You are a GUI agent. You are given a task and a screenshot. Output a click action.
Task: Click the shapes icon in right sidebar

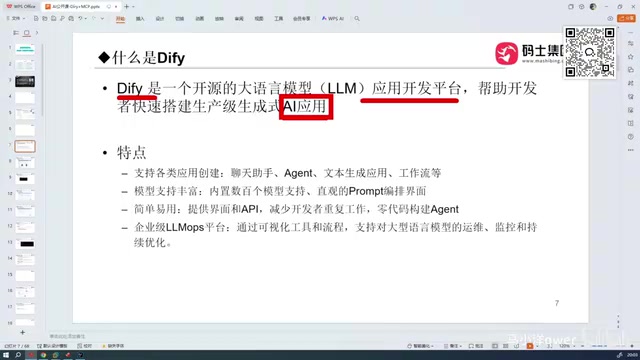pos(631,70)
